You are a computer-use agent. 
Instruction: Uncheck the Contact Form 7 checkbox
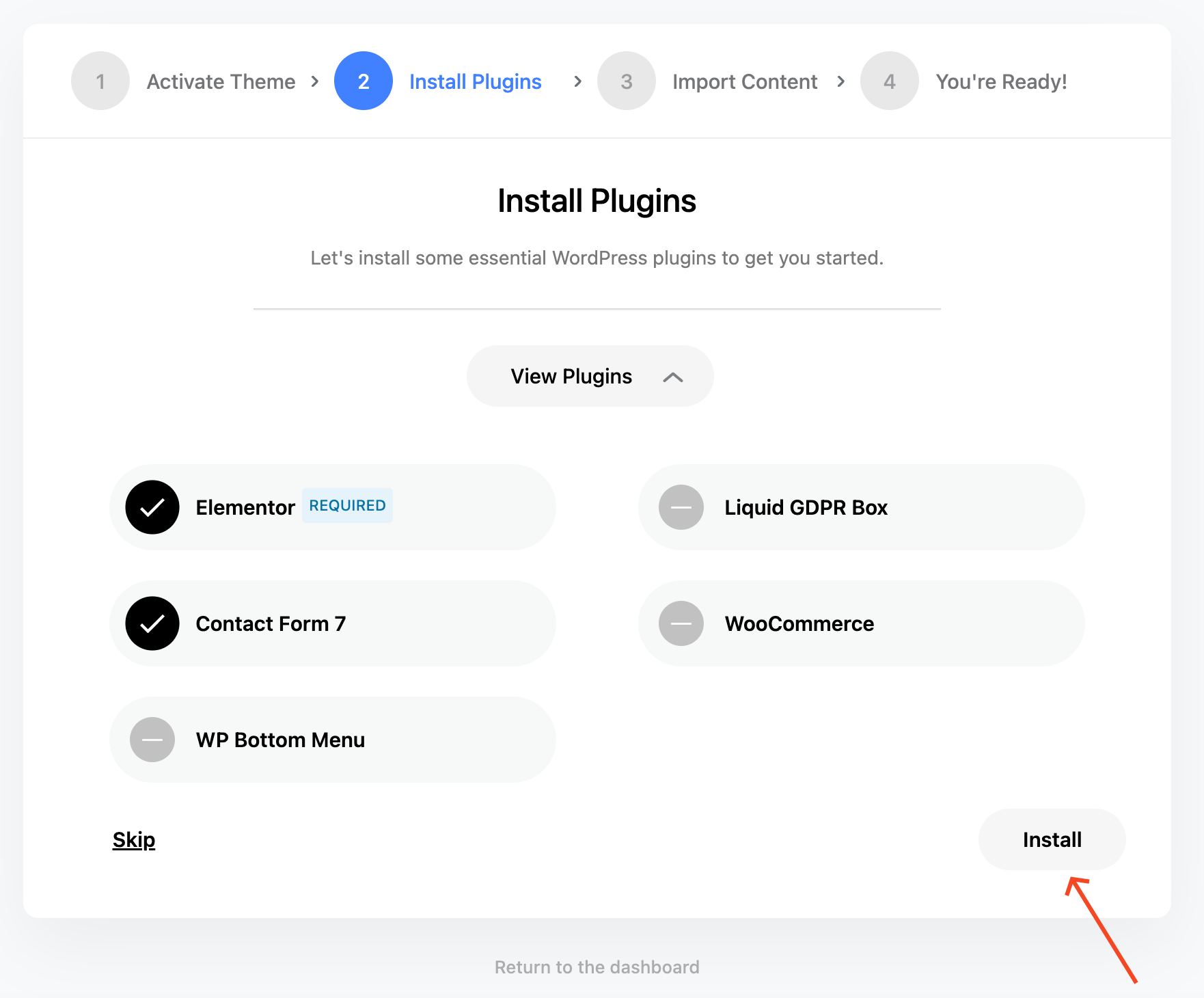pos(152,623)
